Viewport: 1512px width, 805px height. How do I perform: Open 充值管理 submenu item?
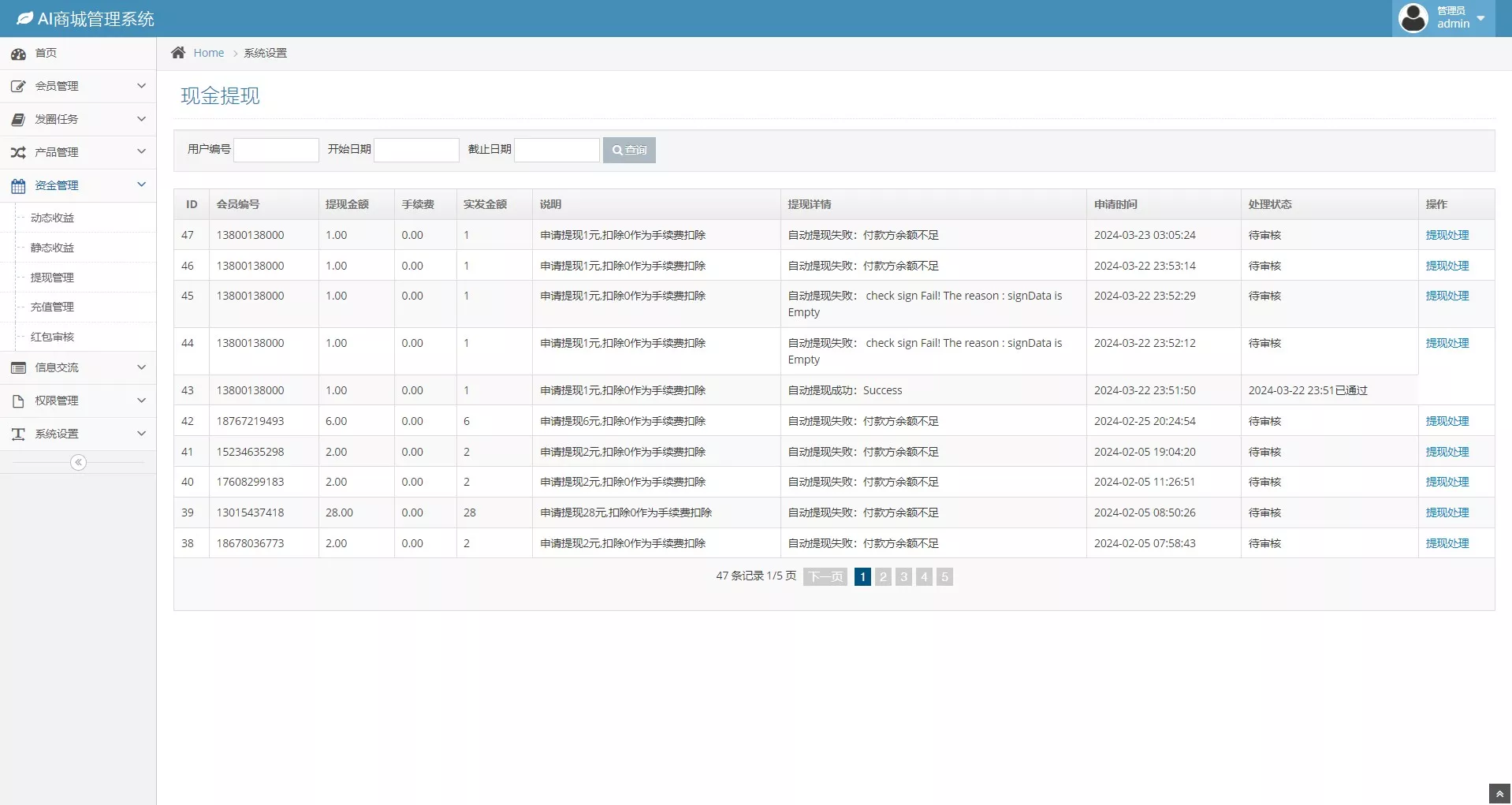tap(52, 307)
